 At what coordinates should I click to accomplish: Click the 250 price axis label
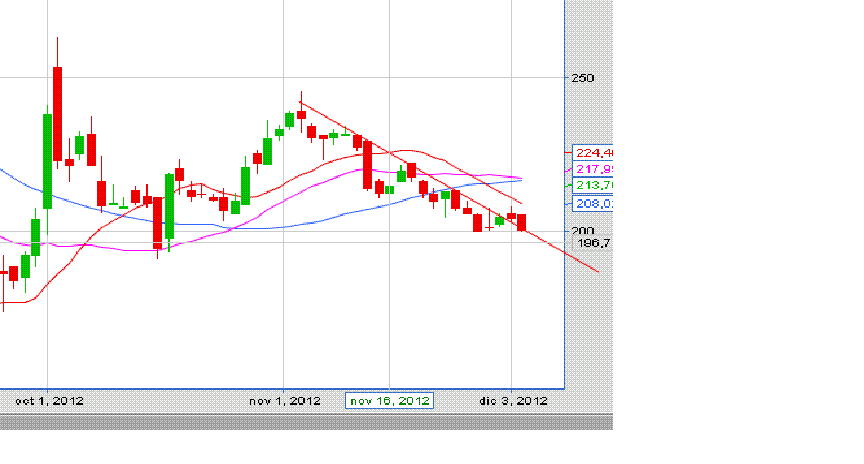[x=583, y=78]
